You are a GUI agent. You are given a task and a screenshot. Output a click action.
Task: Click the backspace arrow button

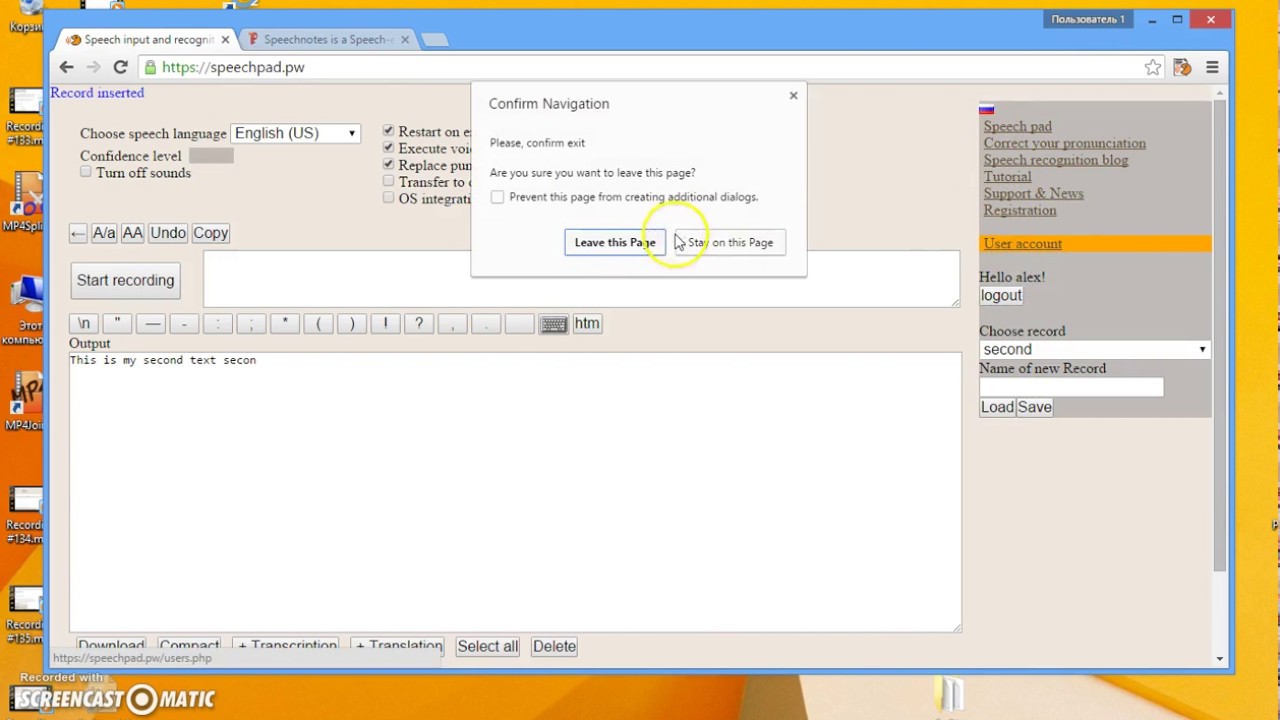click(78, 233)
